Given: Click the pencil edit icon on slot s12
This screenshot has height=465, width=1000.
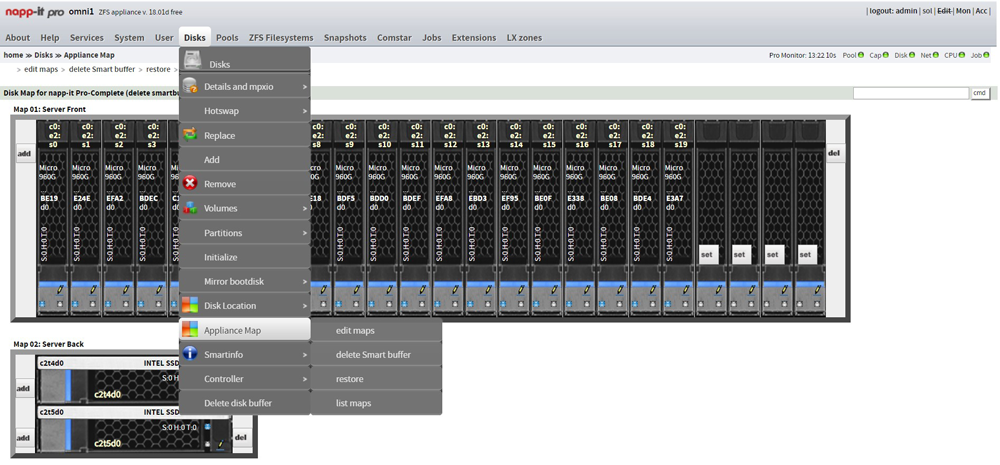Looking at the screenshot, I should click(457, 290).
